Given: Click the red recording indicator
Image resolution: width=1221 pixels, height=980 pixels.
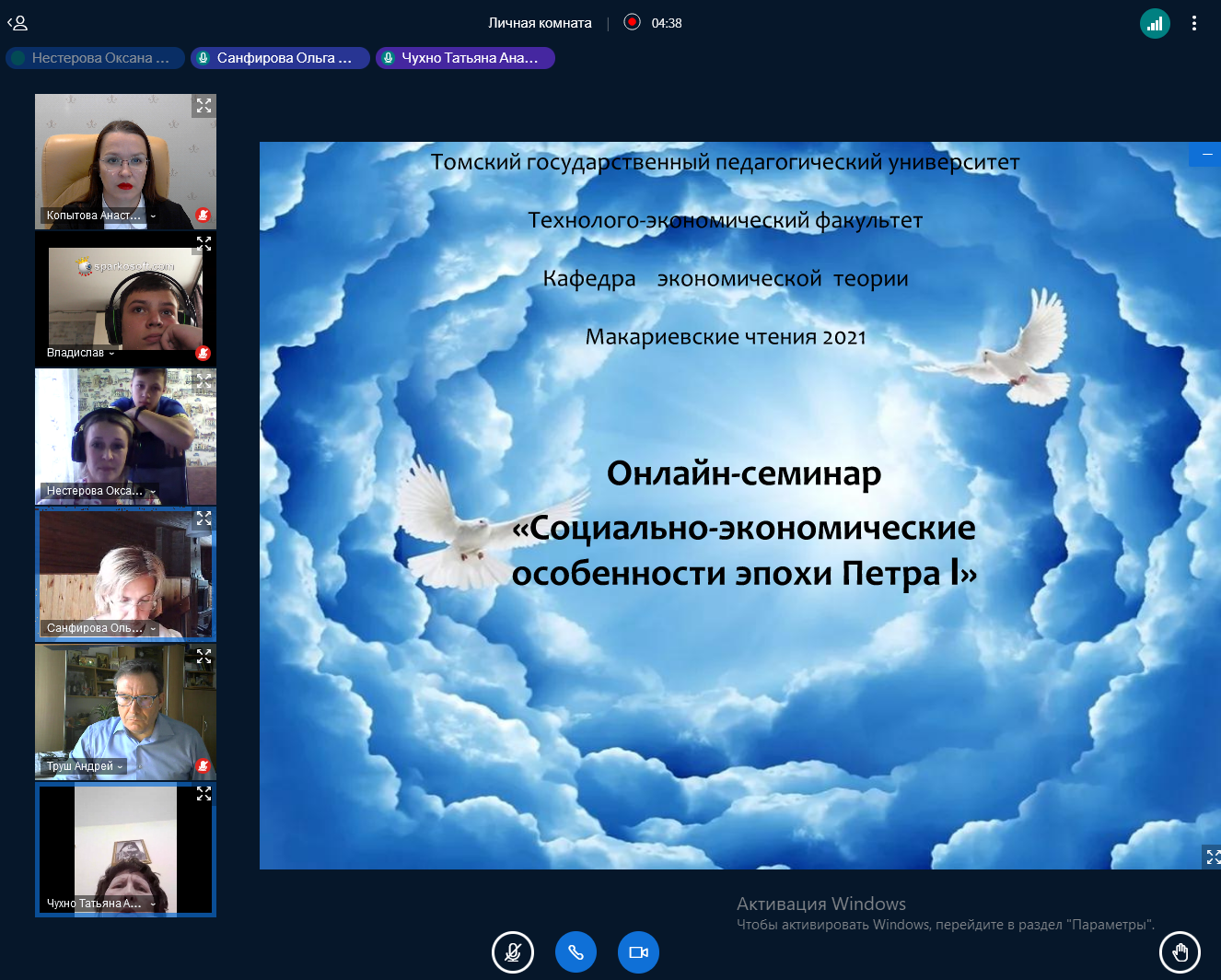Looking at the screenshot, I should [x=632, y=22].
